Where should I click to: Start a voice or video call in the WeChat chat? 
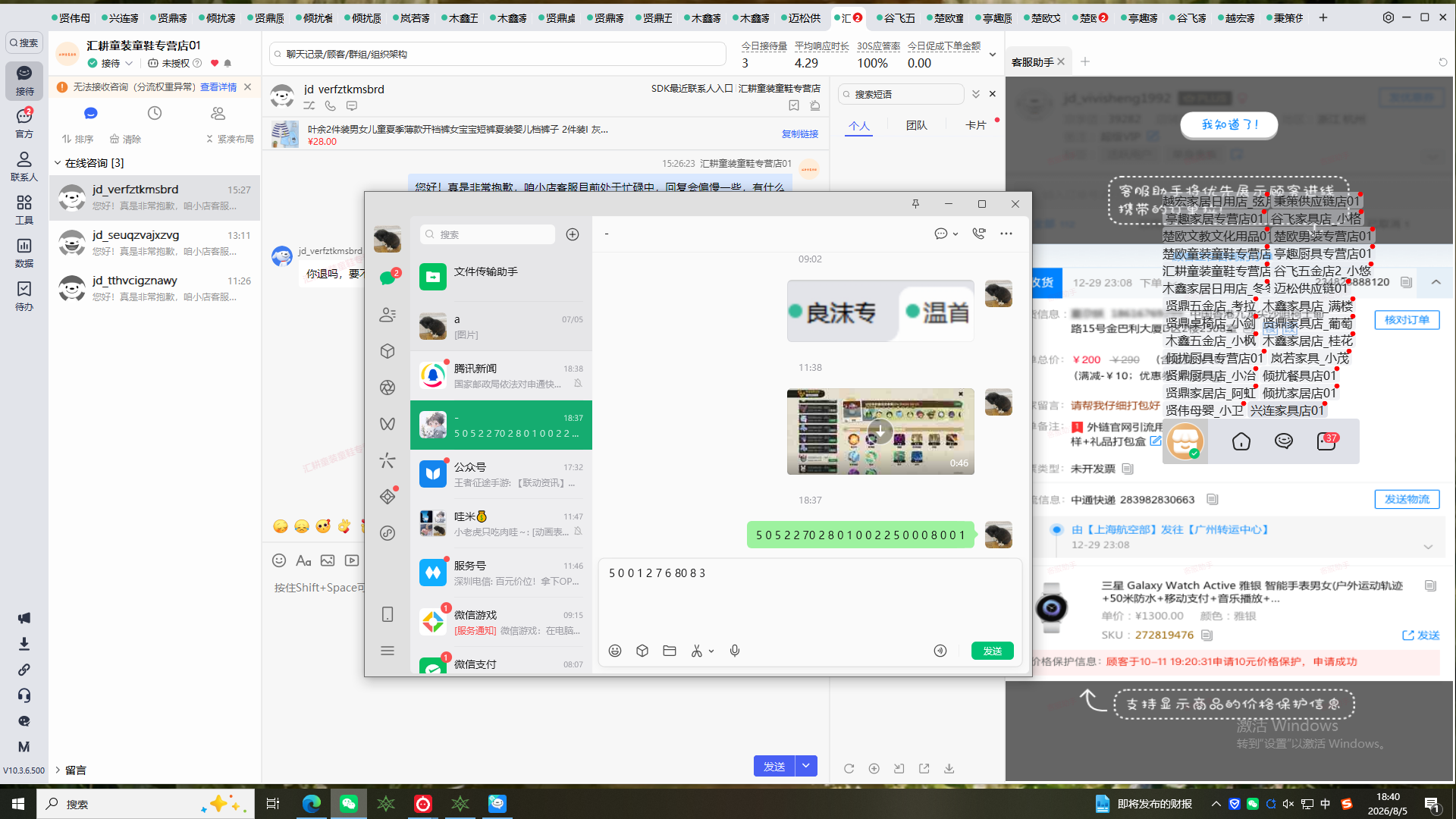click(x=979, y=234)
